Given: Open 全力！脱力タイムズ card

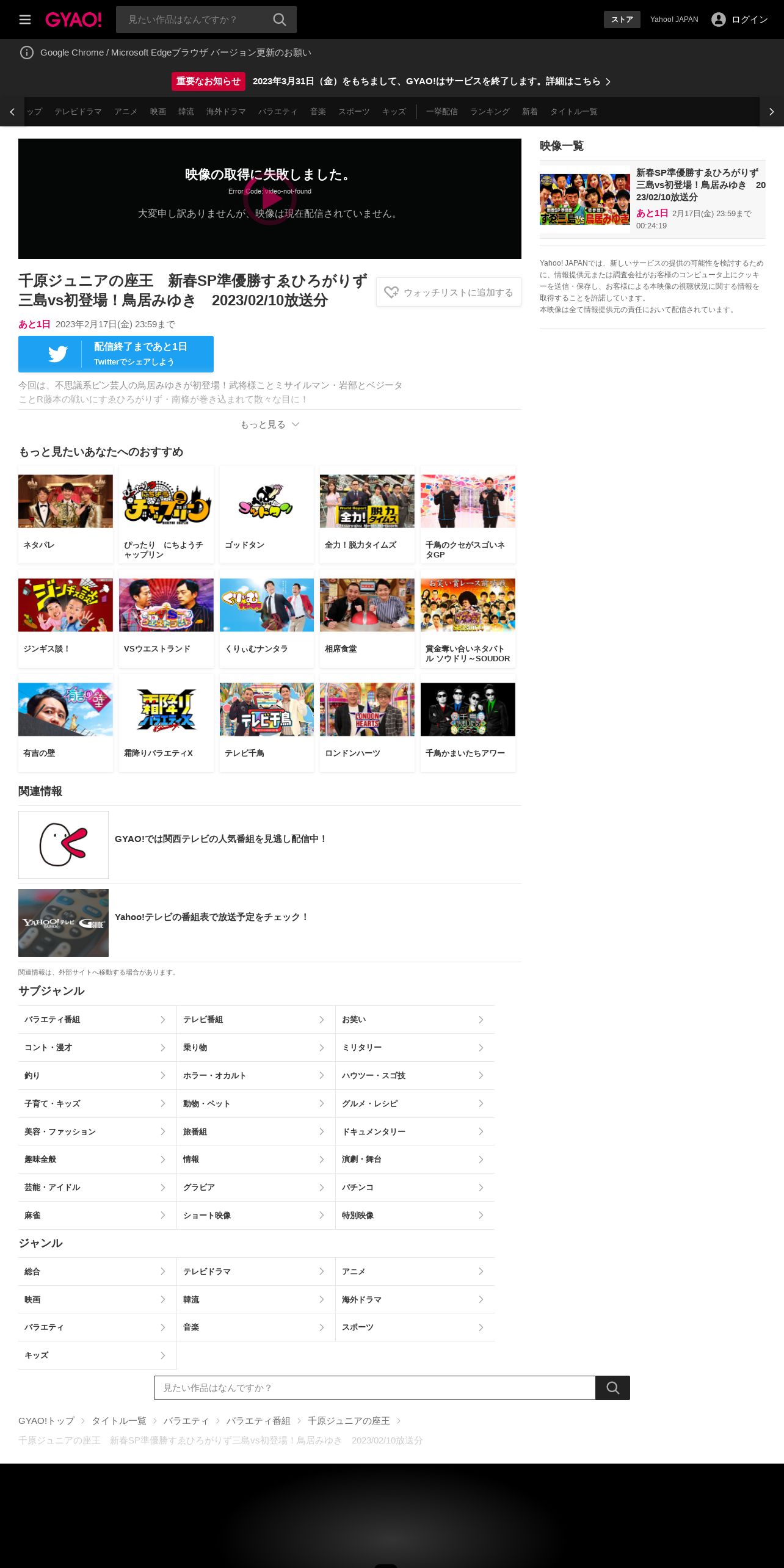Looking at the screenshot, I should pyautogui.click(x=367, y=515).
